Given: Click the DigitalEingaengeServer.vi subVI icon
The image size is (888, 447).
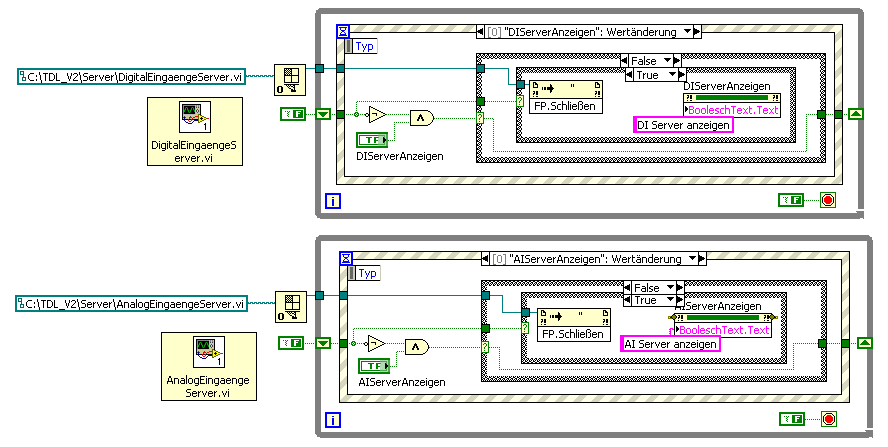Looking at the screenshot, I should (x=195, y=117).
